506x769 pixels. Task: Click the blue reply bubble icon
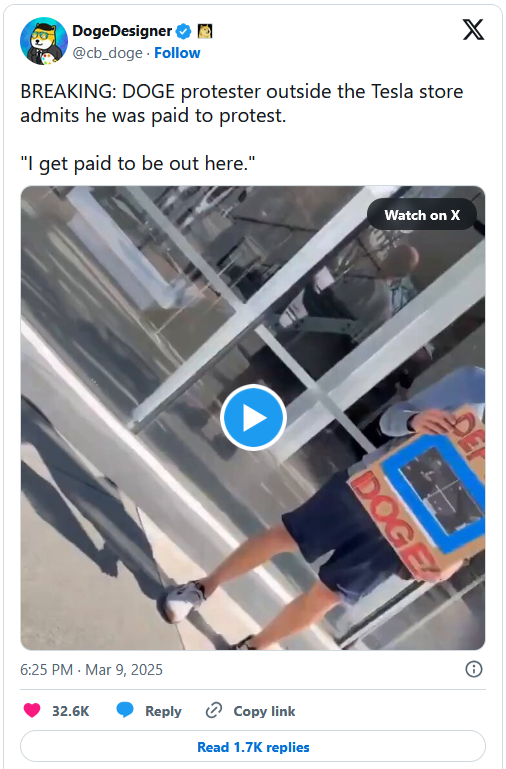(x=125, y=710)
